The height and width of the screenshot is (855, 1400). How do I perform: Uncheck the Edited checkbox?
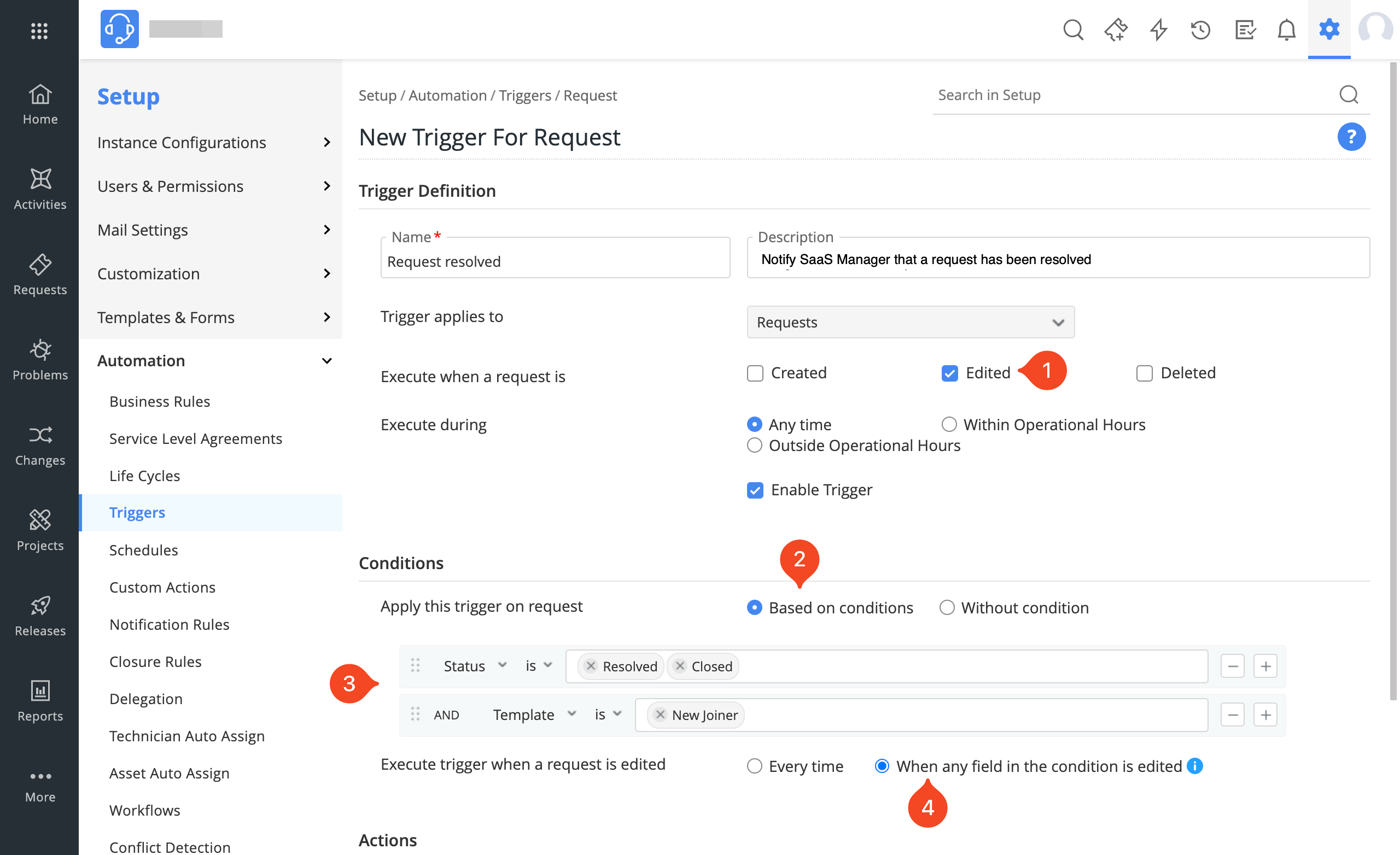point(949,373)
